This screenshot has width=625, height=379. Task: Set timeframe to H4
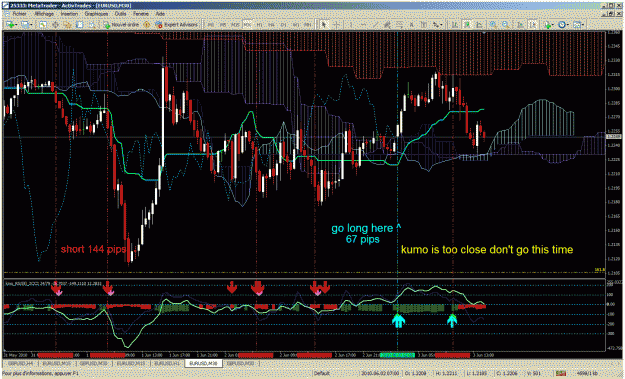tap(271, 25)
